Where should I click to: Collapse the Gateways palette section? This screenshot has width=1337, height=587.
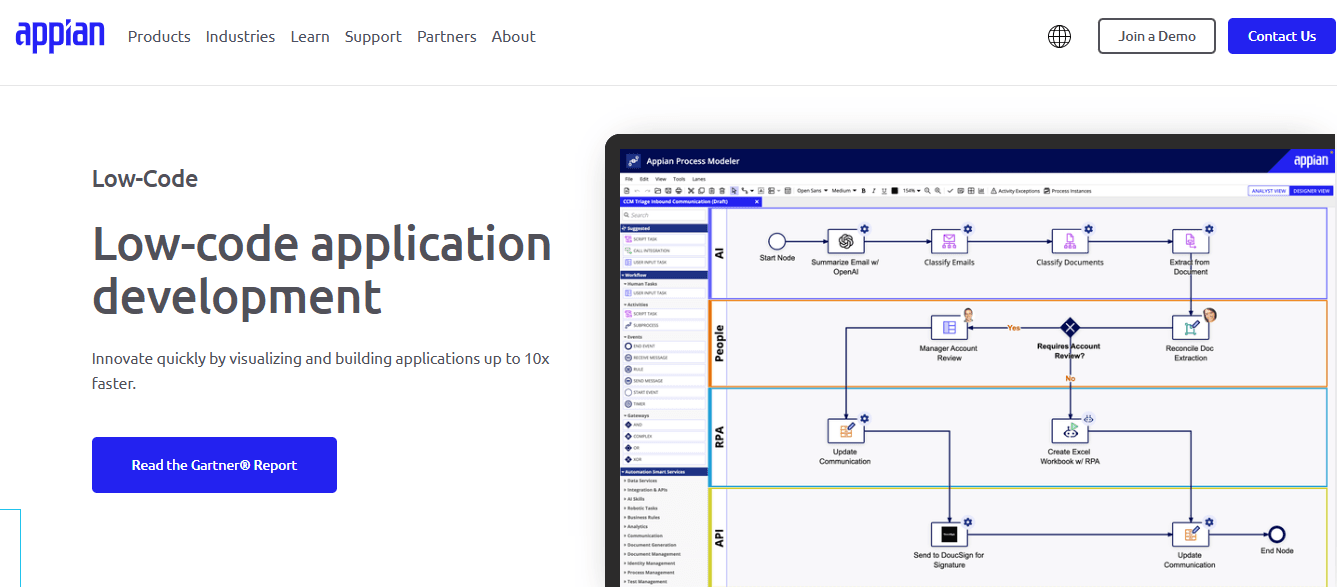click(x=637, y=415)
